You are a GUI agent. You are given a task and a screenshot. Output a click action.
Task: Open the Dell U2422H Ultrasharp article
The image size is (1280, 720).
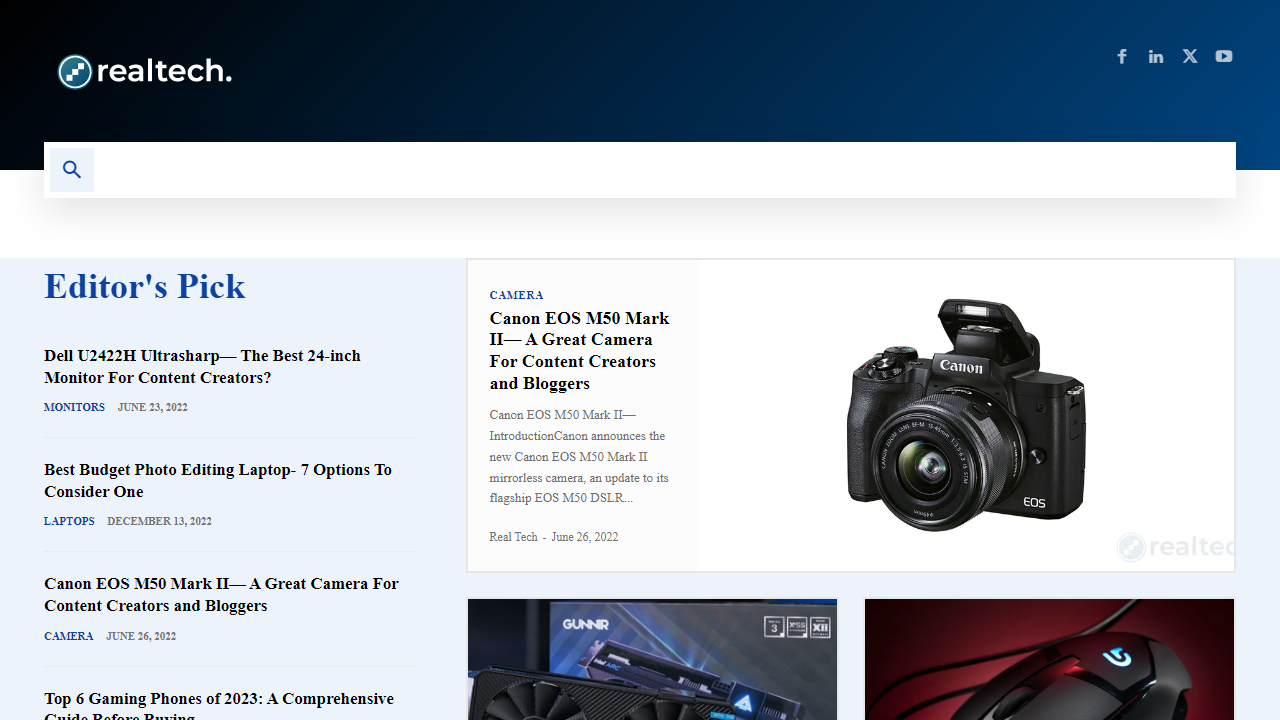pyautogui.click(x=202, y=367)
